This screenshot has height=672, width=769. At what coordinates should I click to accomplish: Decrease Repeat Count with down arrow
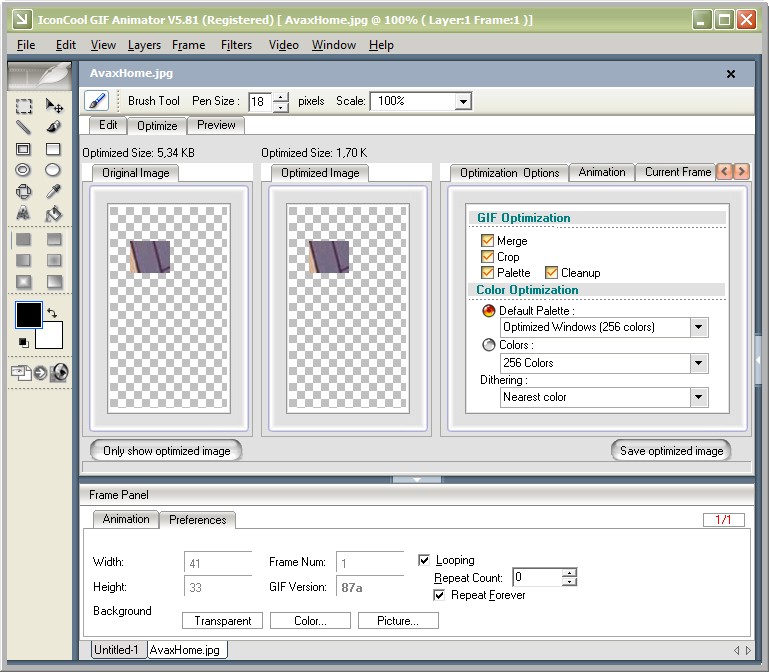569,582
